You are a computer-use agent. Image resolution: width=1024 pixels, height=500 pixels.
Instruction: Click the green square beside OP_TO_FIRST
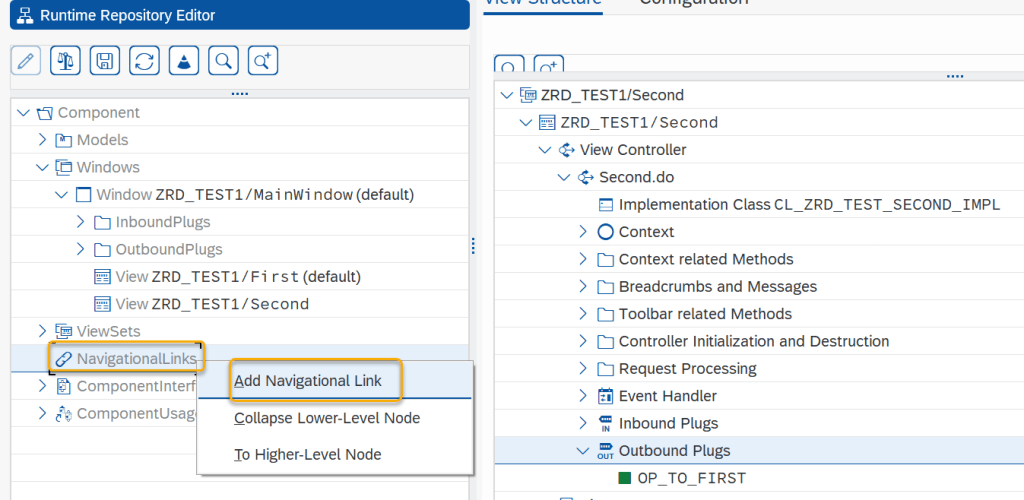(625, 478)
